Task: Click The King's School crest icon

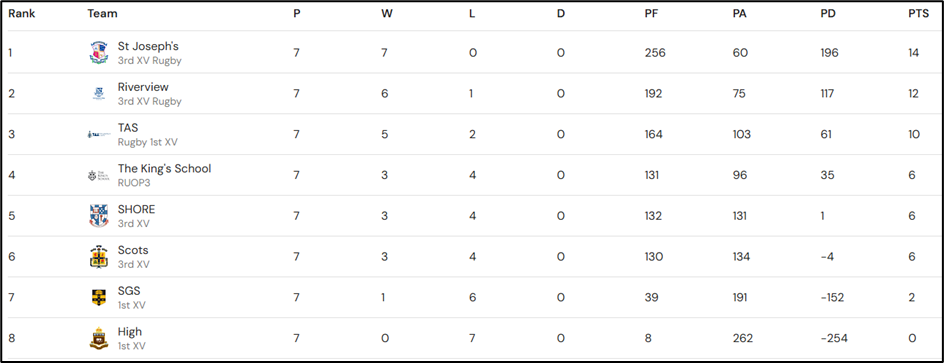Action: coord(99,175)
